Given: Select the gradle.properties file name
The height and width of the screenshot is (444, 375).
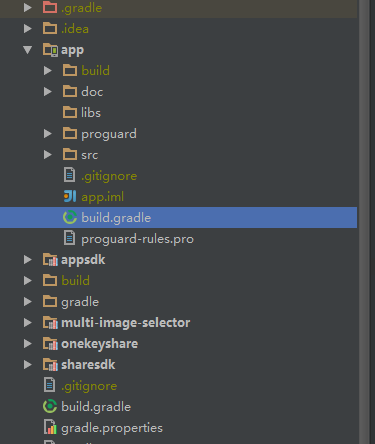Looking at the screenshot, I should click(112, 428).
